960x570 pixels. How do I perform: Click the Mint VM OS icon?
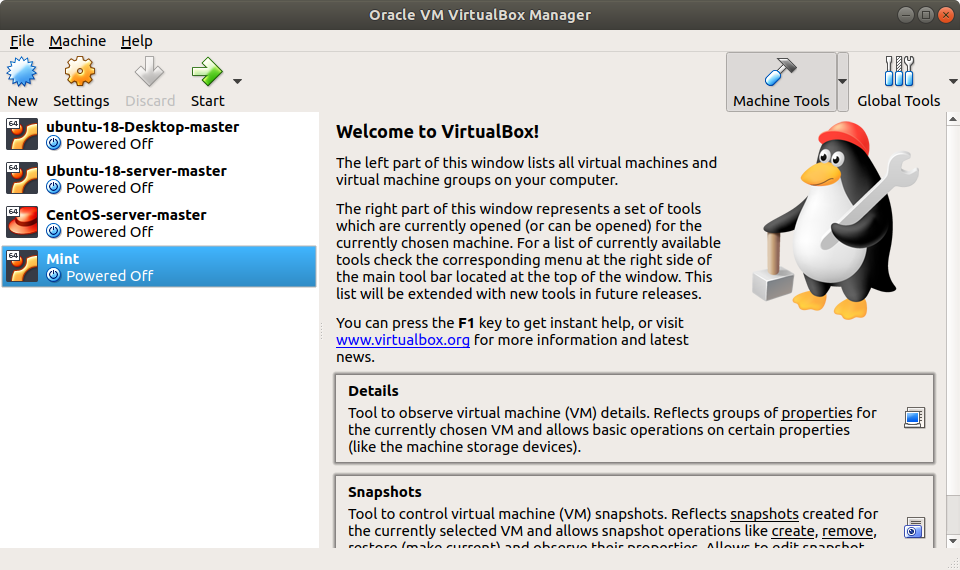pos(22,267)
